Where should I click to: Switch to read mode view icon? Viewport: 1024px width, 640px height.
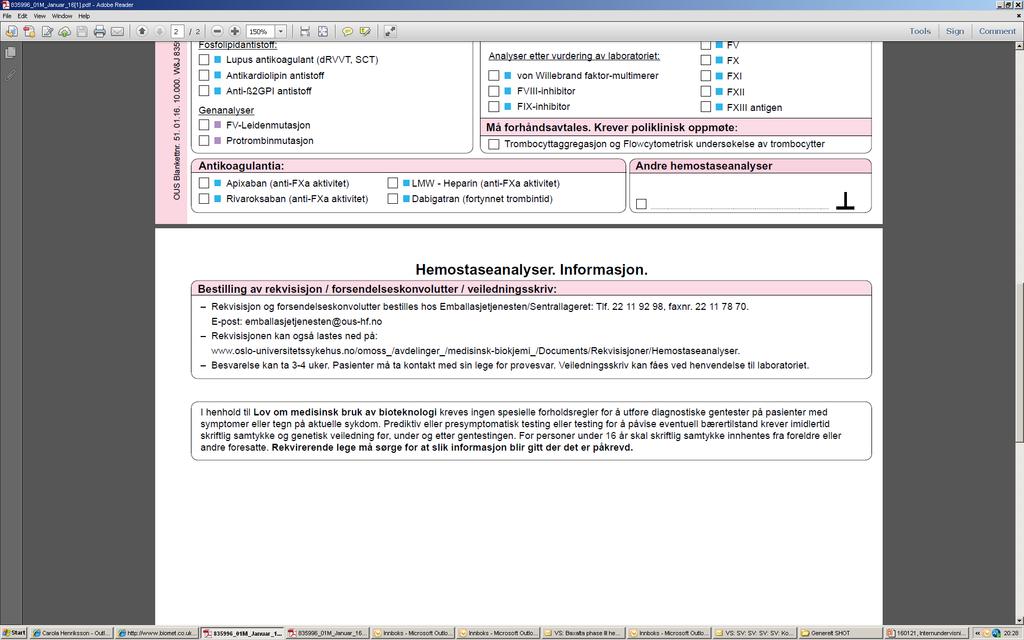pos(390,31)
